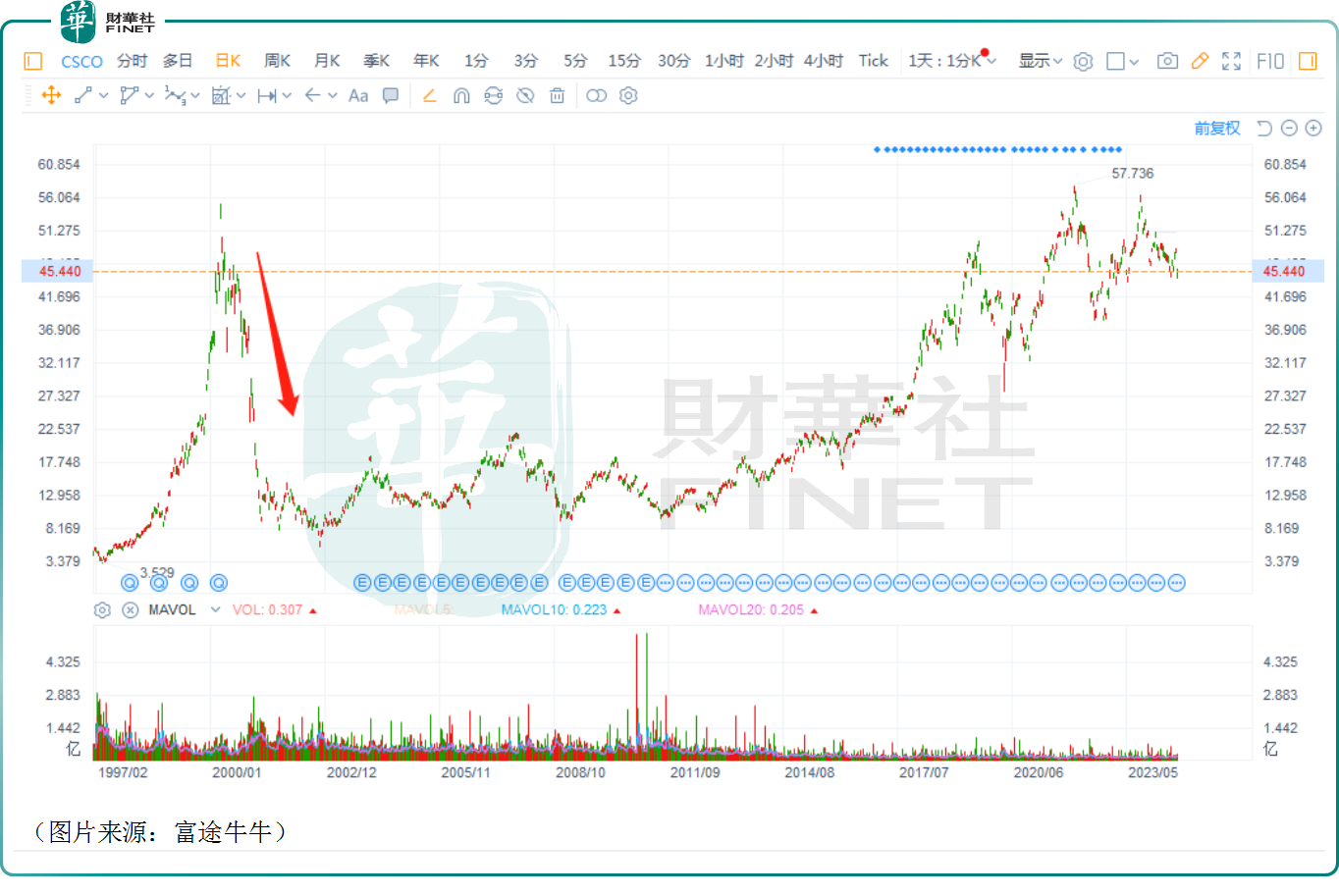Viewport: 1339px width, 896px height.
Task: Select the 4小时 interval tab
Action: click(824, 61)
